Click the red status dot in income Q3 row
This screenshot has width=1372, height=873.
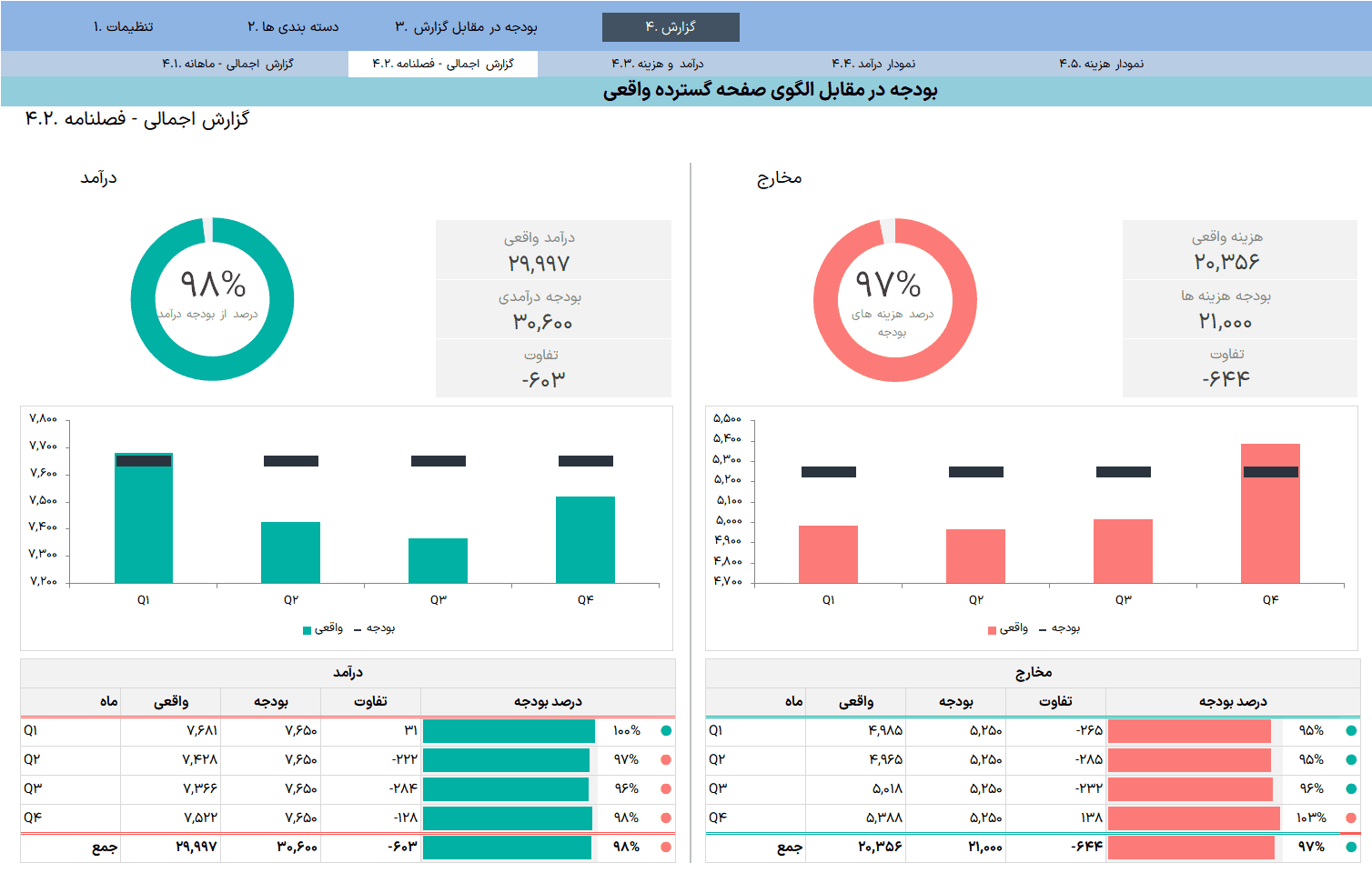(666, 788)
